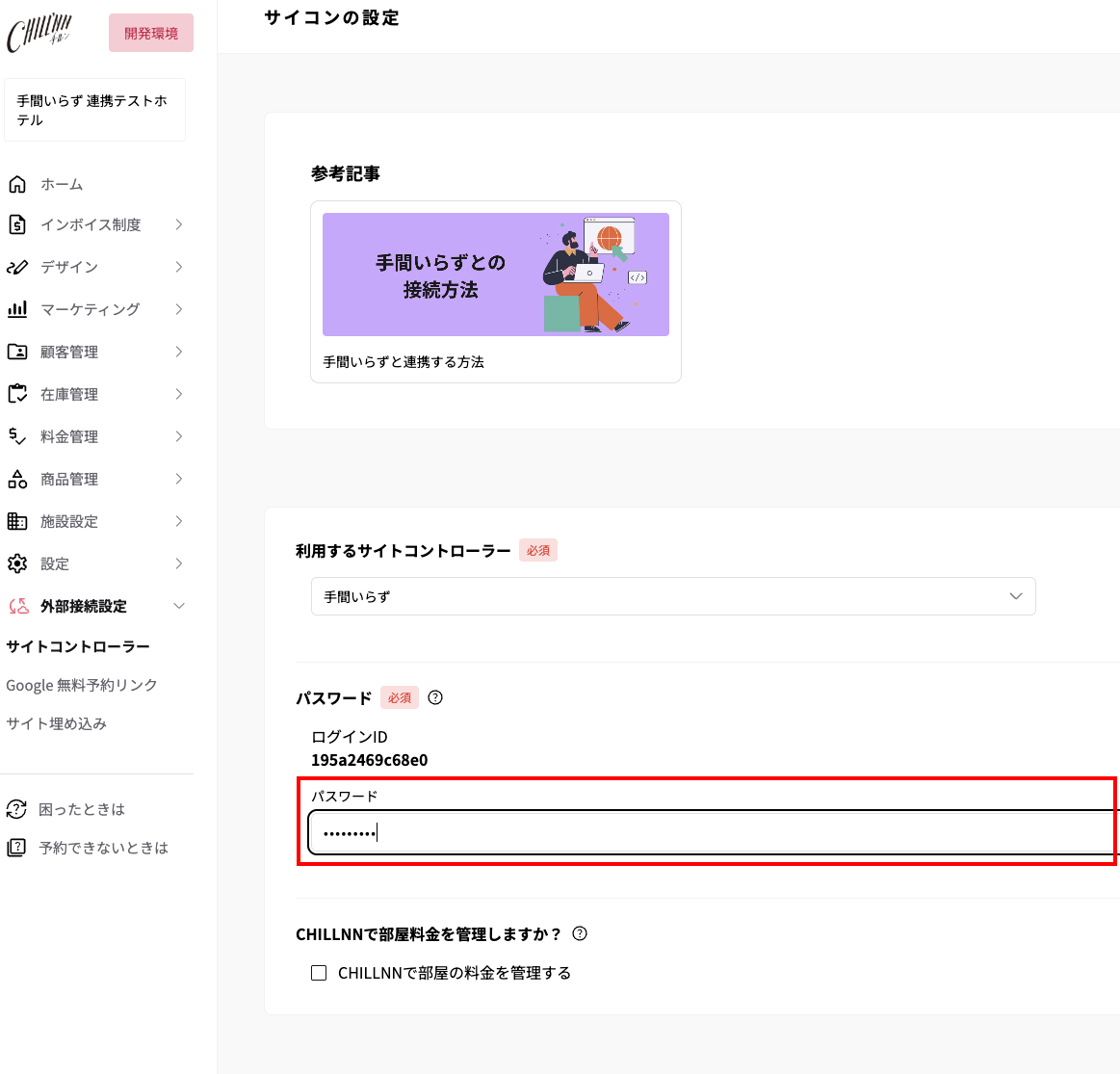This screenshot has height=1074, width=1120.
Task: Click the pricing dollar icon
Action: pos(17,436)
